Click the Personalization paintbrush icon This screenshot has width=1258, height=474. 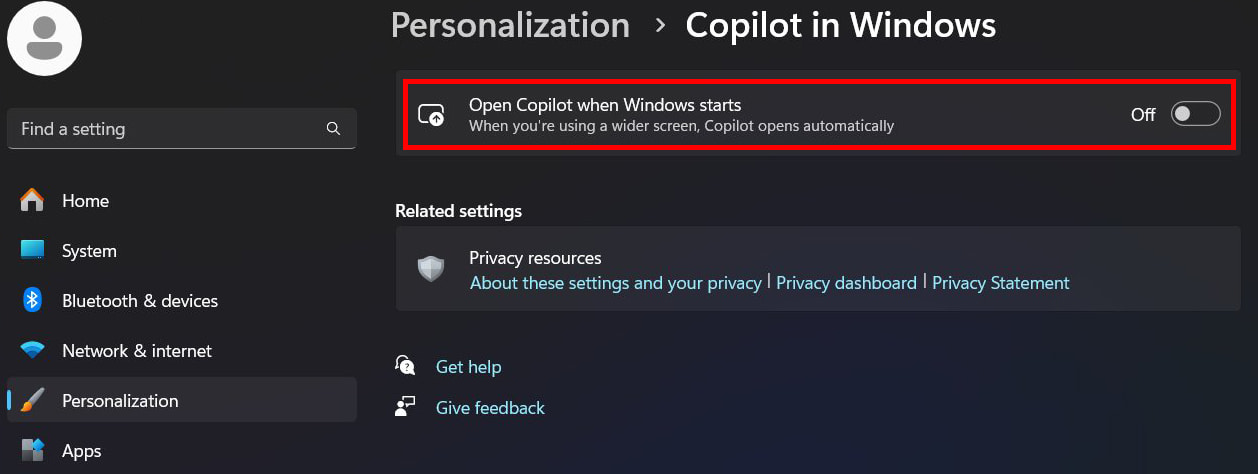point(32,400)
